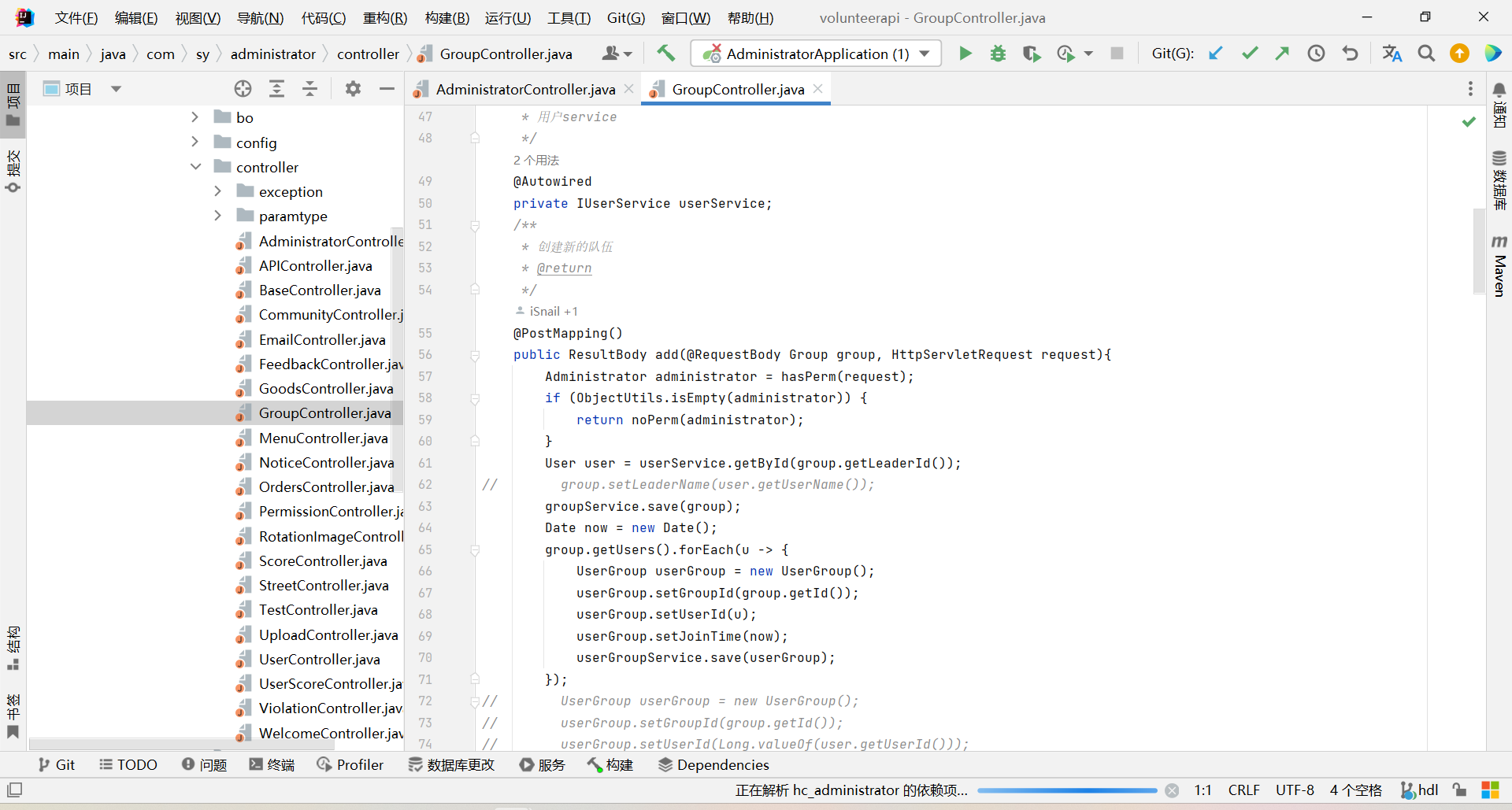The width and height of the screenshot is (1512, 810).
Task: Open Search Everywhere magnifier icon
Action: [x=1426, y=54]
